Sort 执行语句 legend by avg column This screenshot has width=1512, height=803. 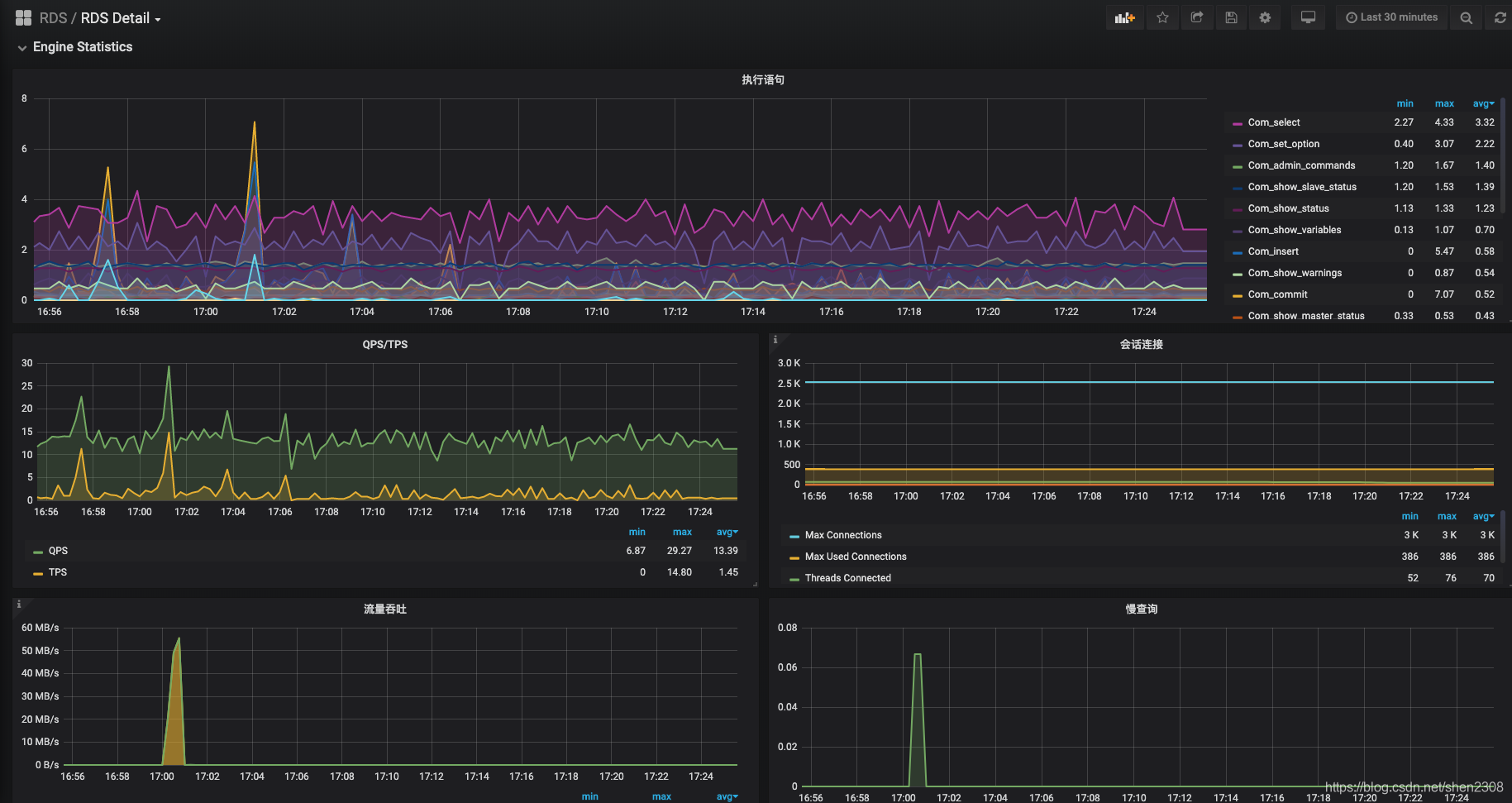point(1483,103)
